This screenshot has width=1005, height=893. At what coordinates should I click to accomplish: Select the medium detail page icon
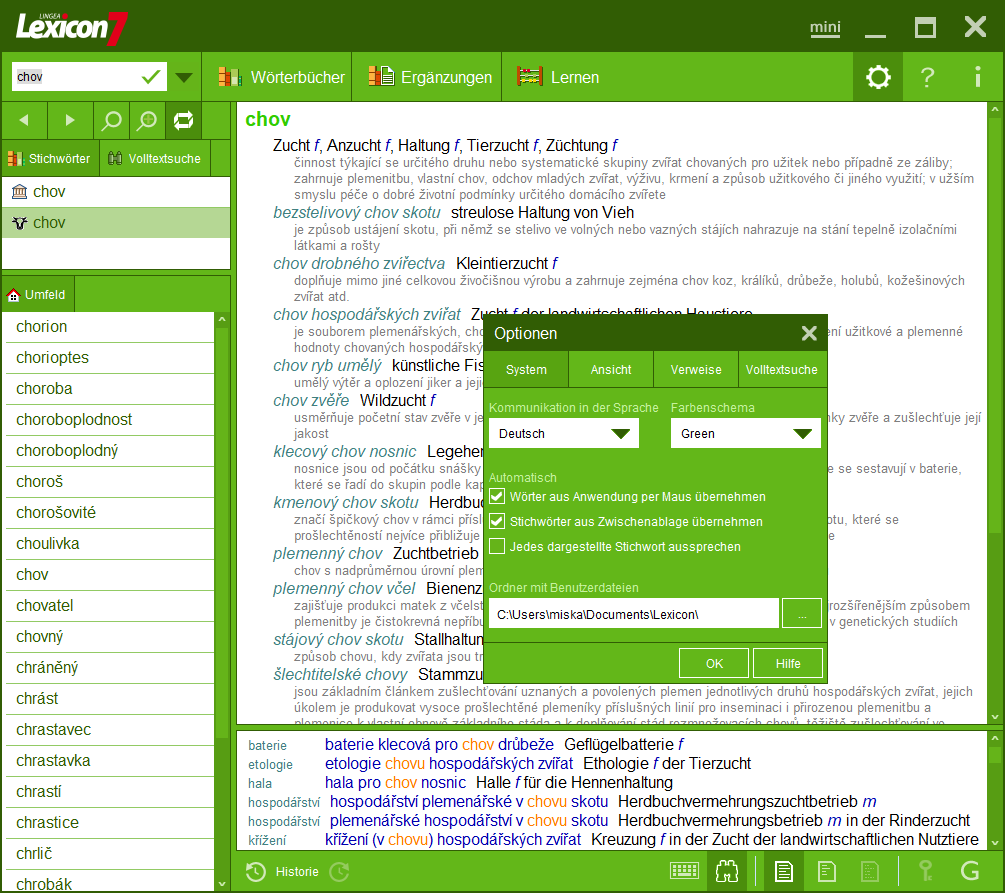tap(827, 871)
